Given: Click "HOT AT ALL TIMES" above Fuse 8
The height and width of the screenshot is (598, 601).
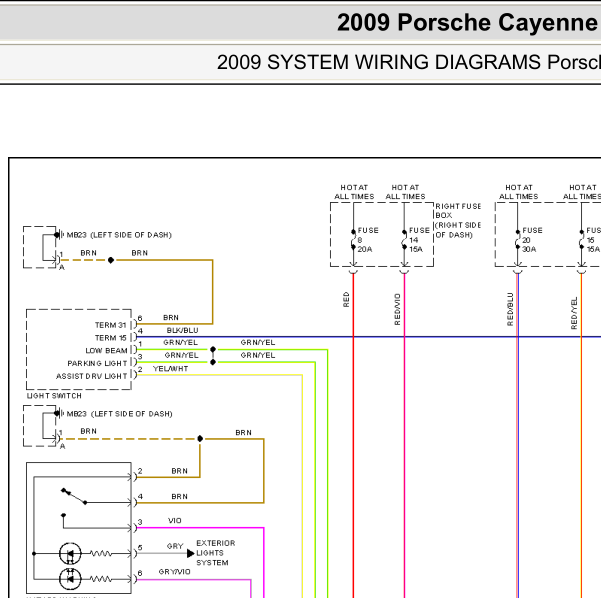Looking at the screenshot, I should [354, 192].
